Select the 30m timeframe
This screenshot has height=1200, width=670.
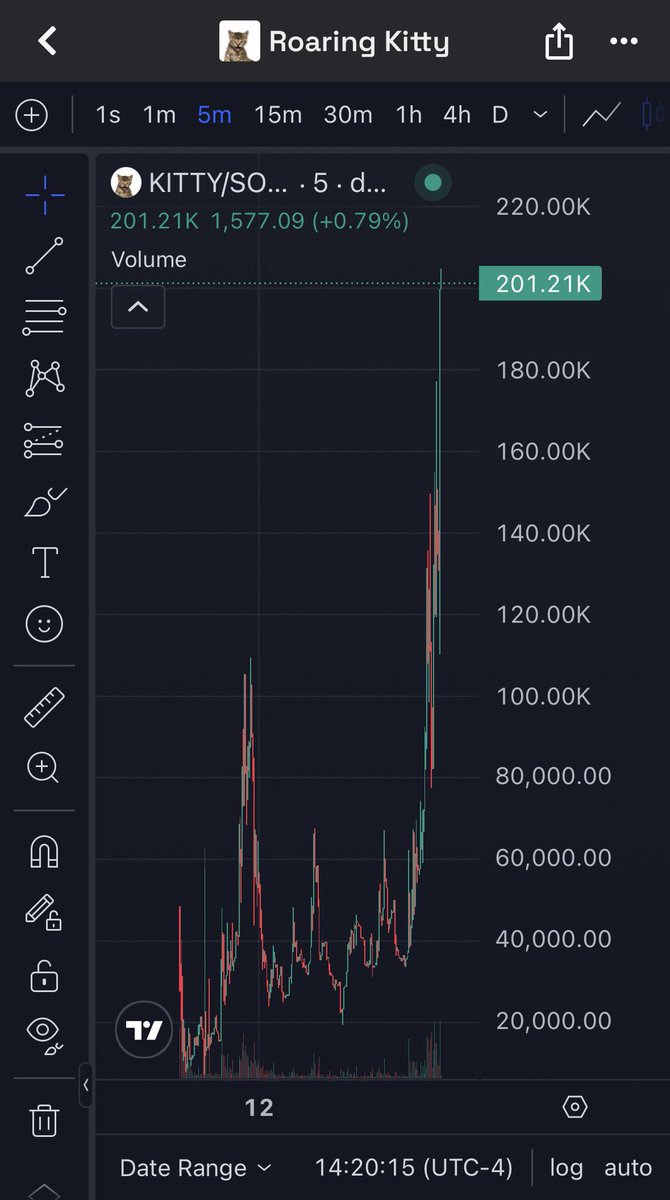click(347, 115)
